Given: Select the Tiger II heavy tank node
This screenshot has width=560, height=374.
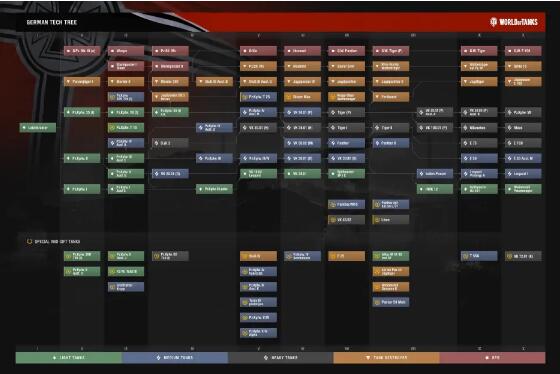Looking at the screenshot, I should click(x=391, y=128).
